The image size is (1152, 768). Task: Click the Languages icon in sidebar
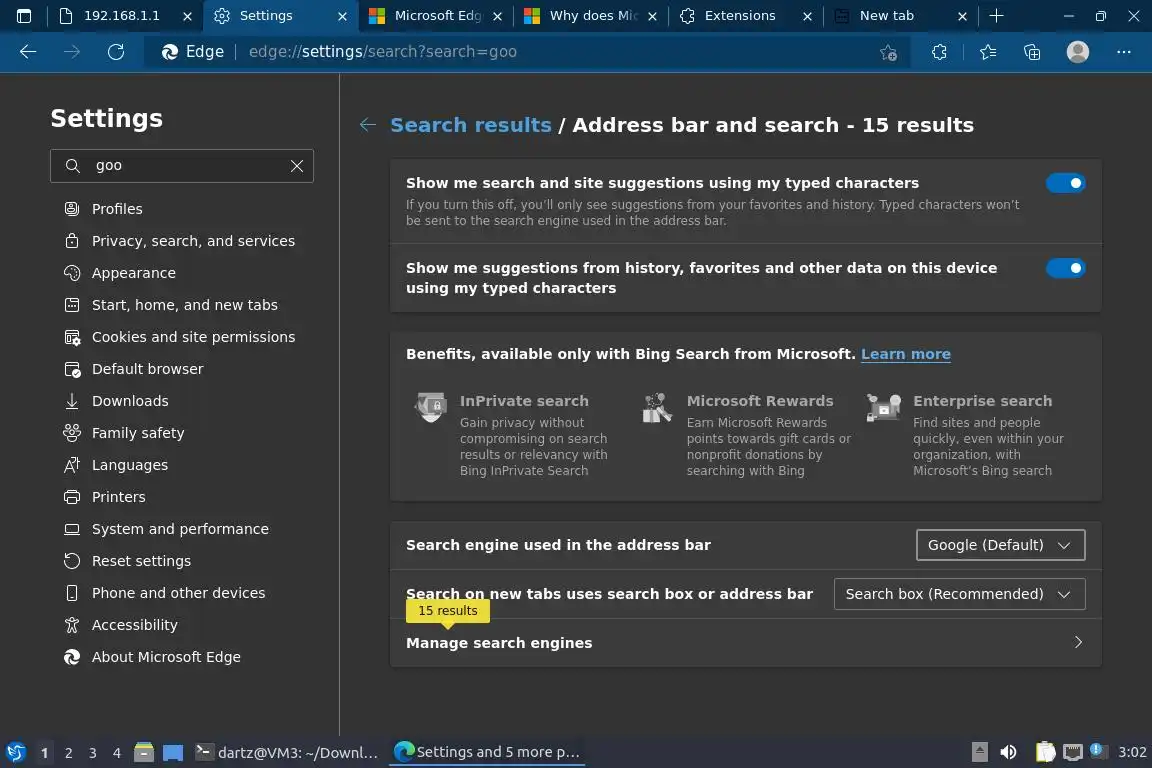[72, 464]
